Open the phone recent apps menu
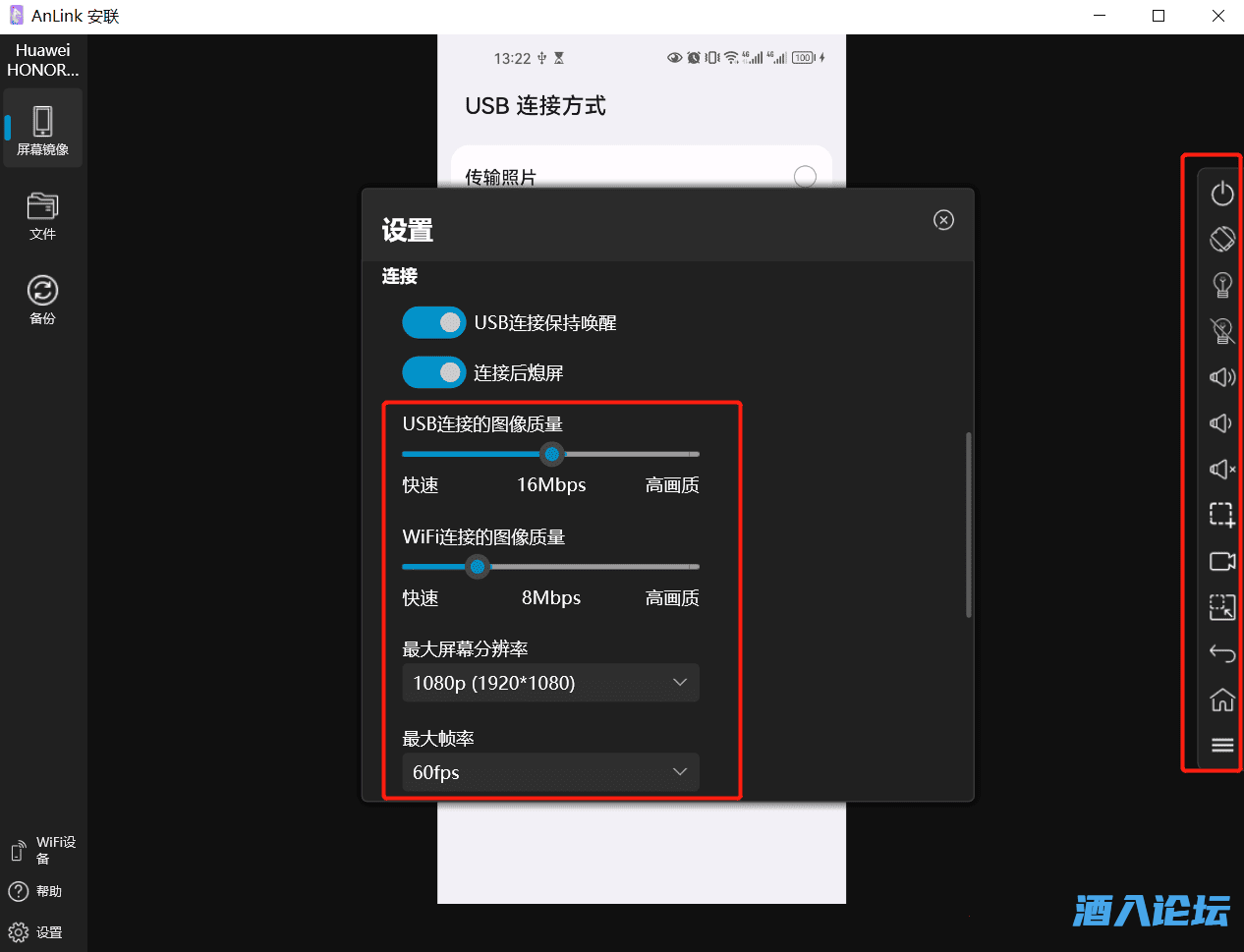This screenshot has width=1244, height=952. 1222,744
